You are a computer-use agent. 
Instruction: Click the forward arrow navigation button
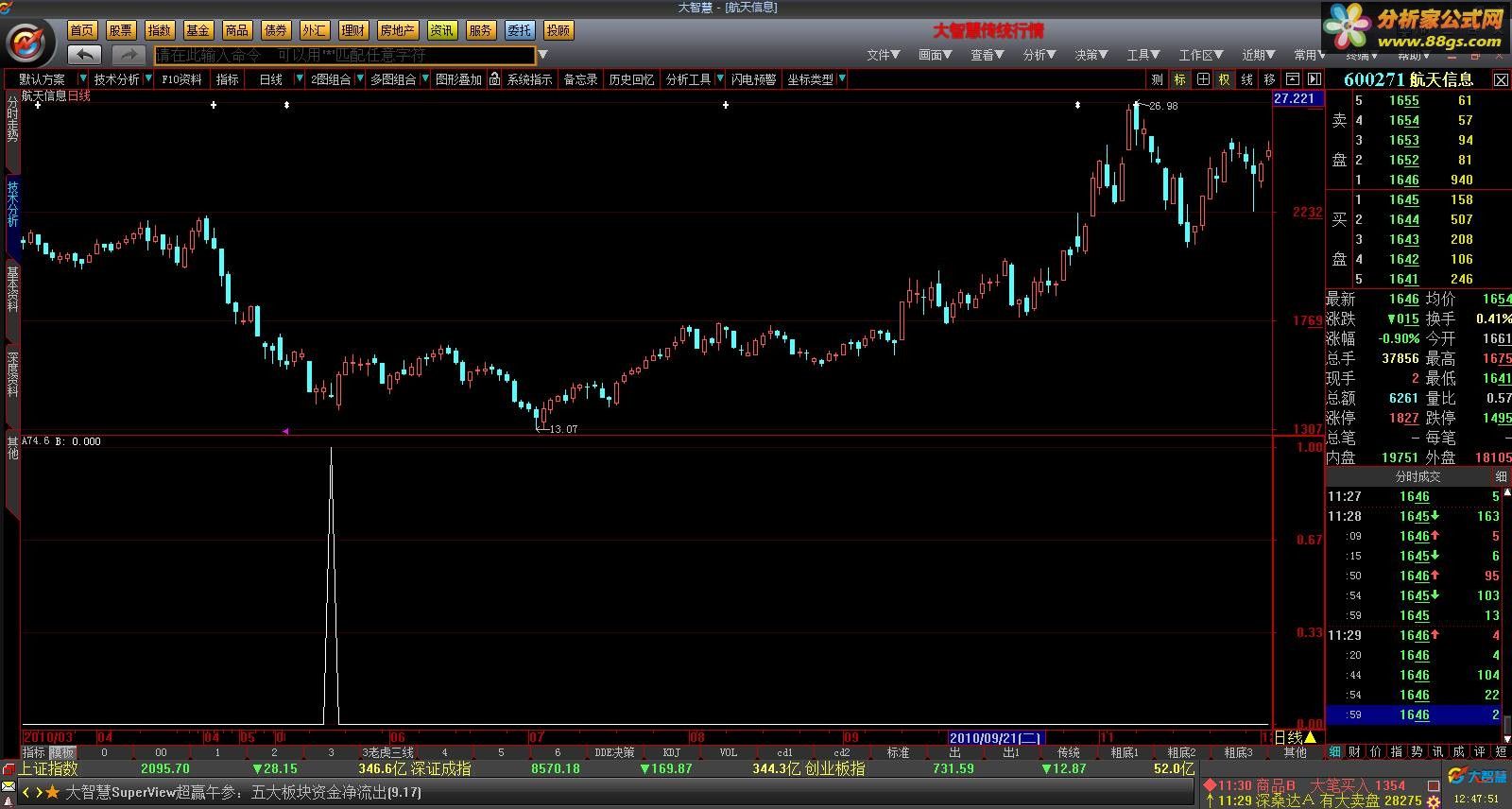click(129, 55)
